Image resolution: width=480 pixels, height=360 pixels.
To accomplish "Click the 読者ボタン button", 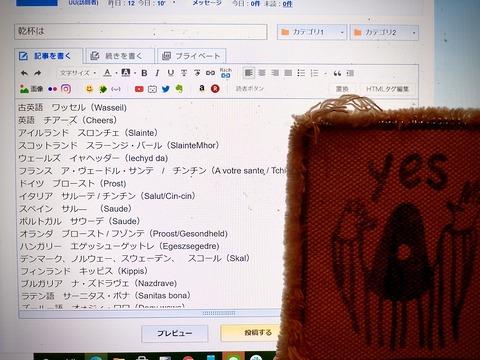I will [250, 89].
